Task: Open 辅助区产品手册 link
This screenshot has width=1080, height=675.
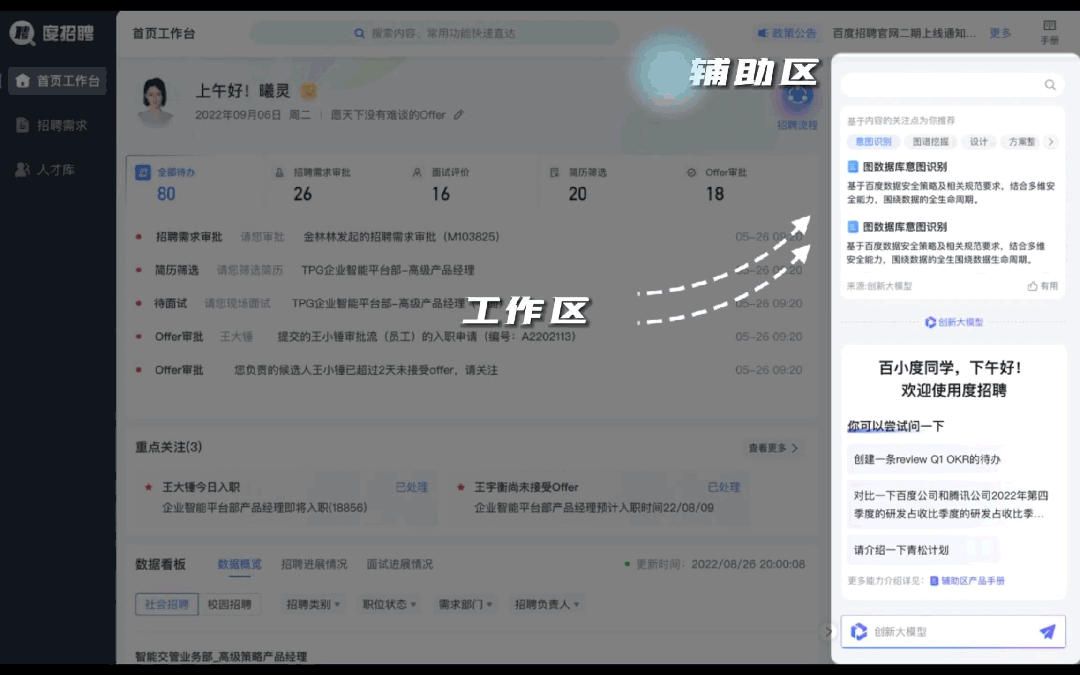Action: tap(968, 581)
